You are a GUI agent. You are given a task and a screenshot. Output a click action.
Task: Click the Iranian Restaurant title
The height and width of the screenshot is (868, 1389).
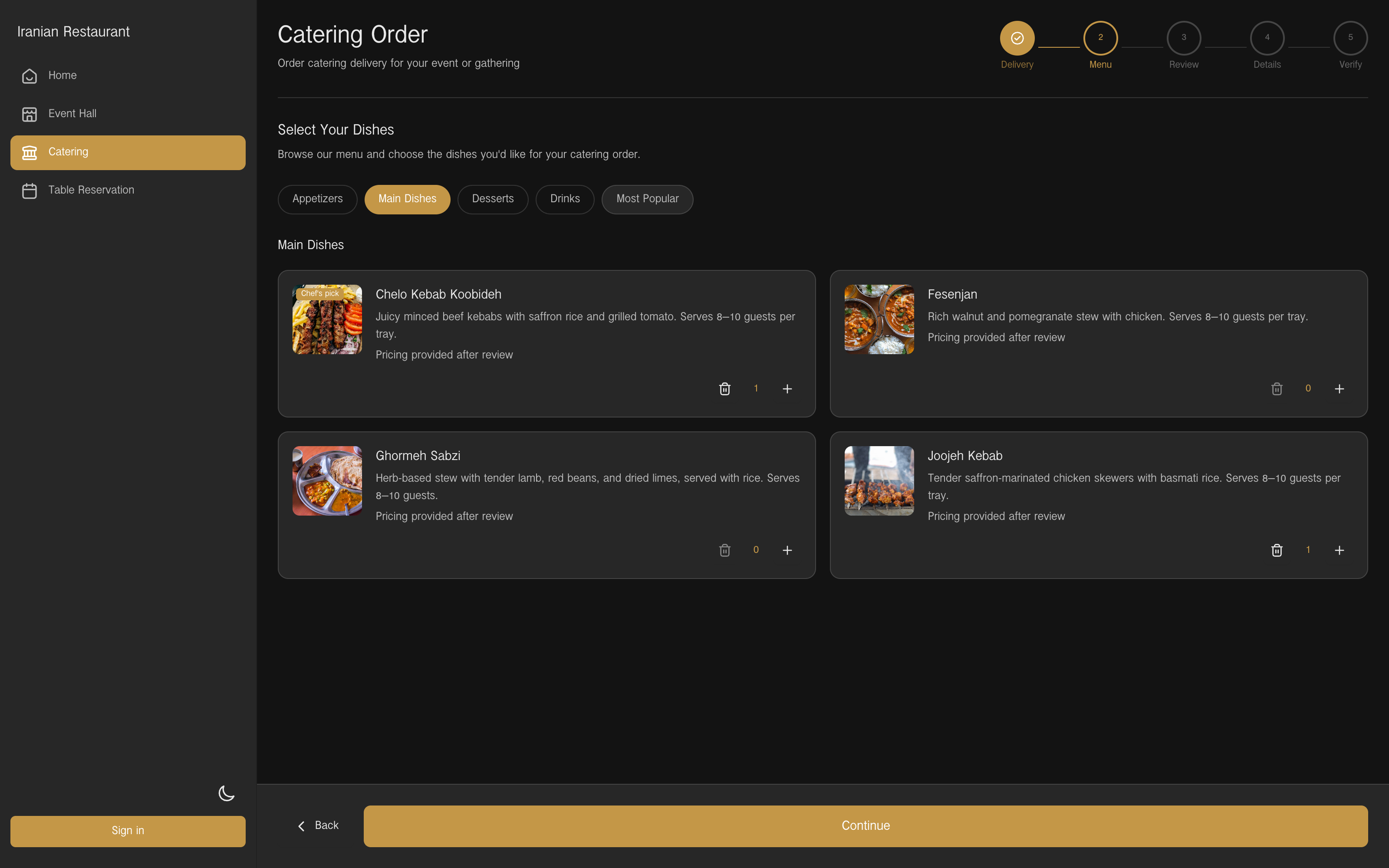coord(73,32)
